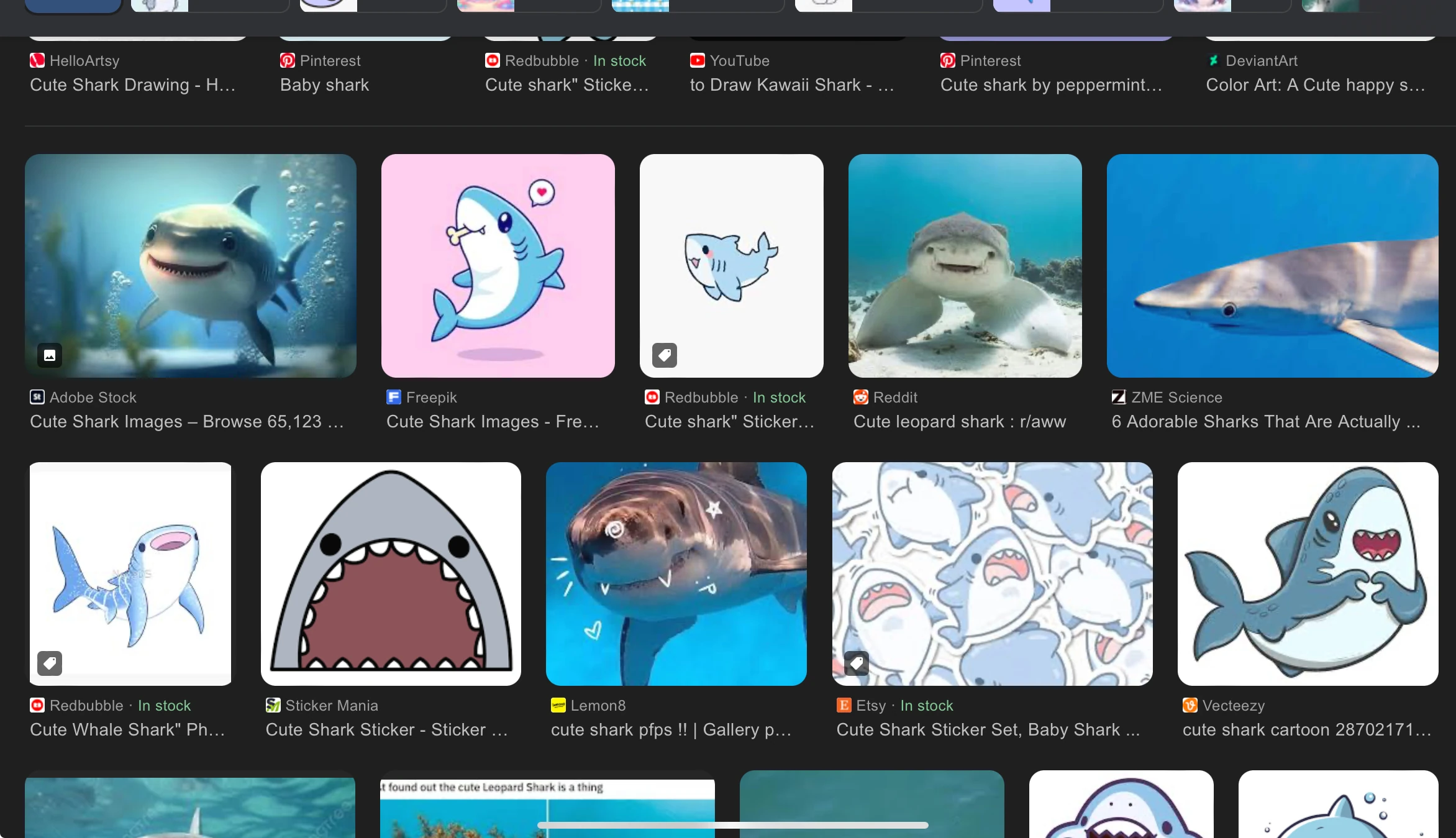Image resolution: width=1456 pixels, height=838 pixels.
Task: Click the open-mouth shark sticker thumbnail
Action: point(390,574)
